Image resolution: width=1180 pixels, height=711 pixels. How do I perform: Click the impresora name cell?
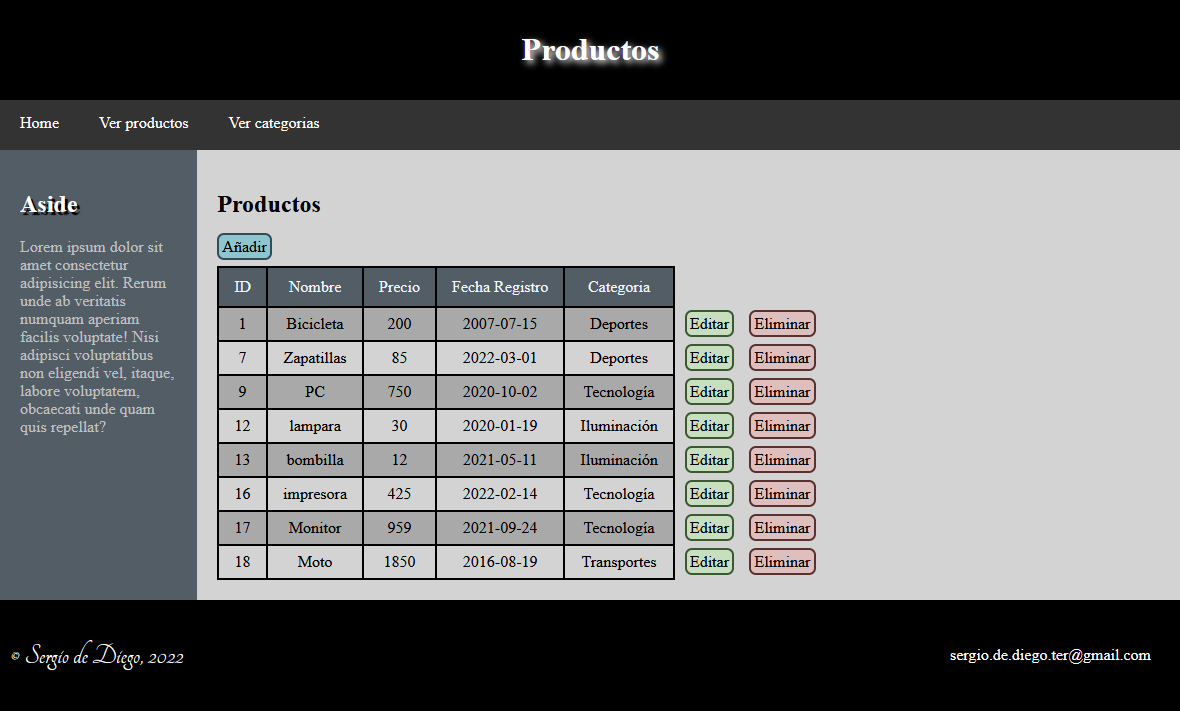[x=315, y=494]
